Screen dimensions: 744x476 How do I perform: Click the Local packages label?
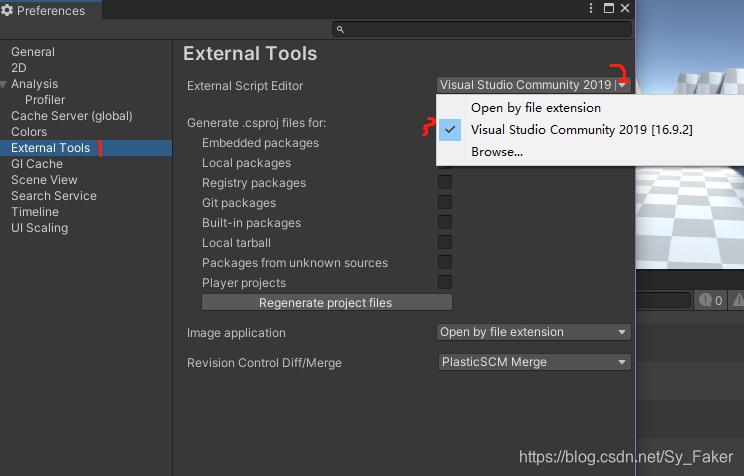click(246, 163)
